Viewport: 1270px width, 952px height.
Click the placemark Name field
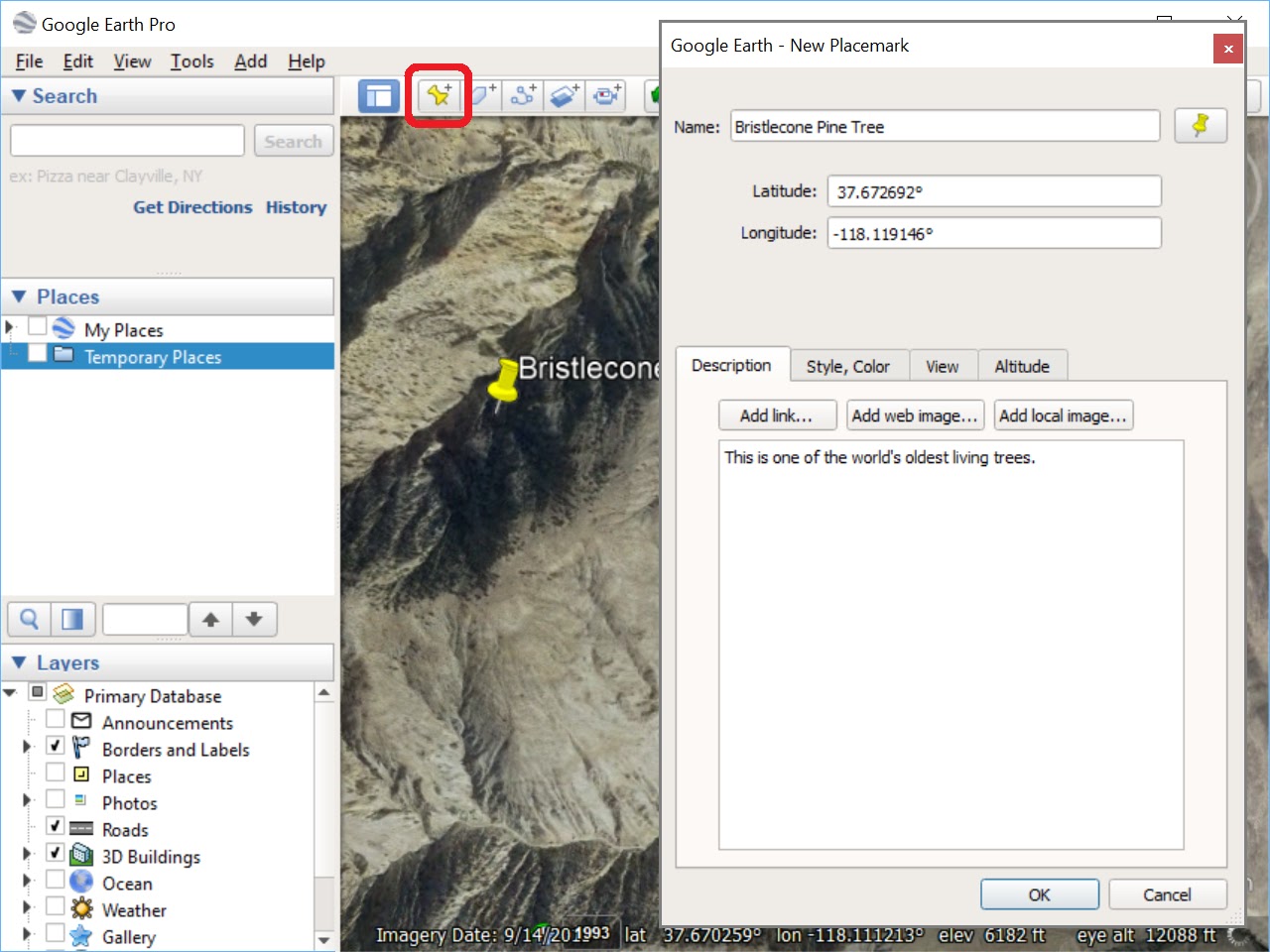tap(945, 126)
